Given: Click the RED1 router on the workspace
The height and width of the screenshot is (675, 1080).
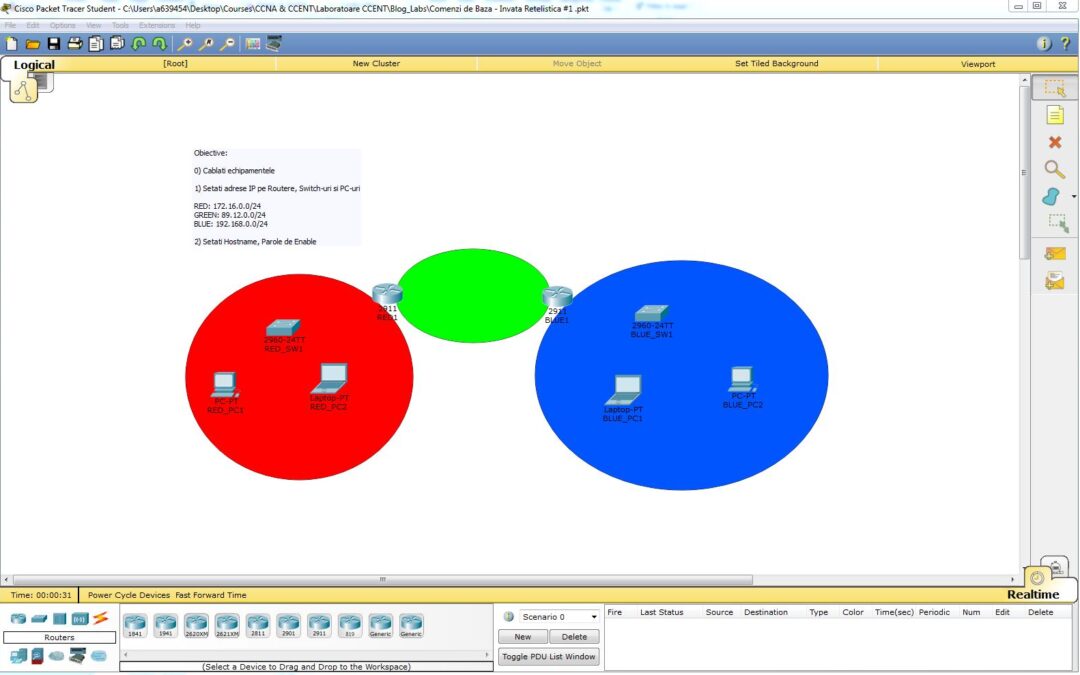Looking at the screenshot, I should coord(387,295).
